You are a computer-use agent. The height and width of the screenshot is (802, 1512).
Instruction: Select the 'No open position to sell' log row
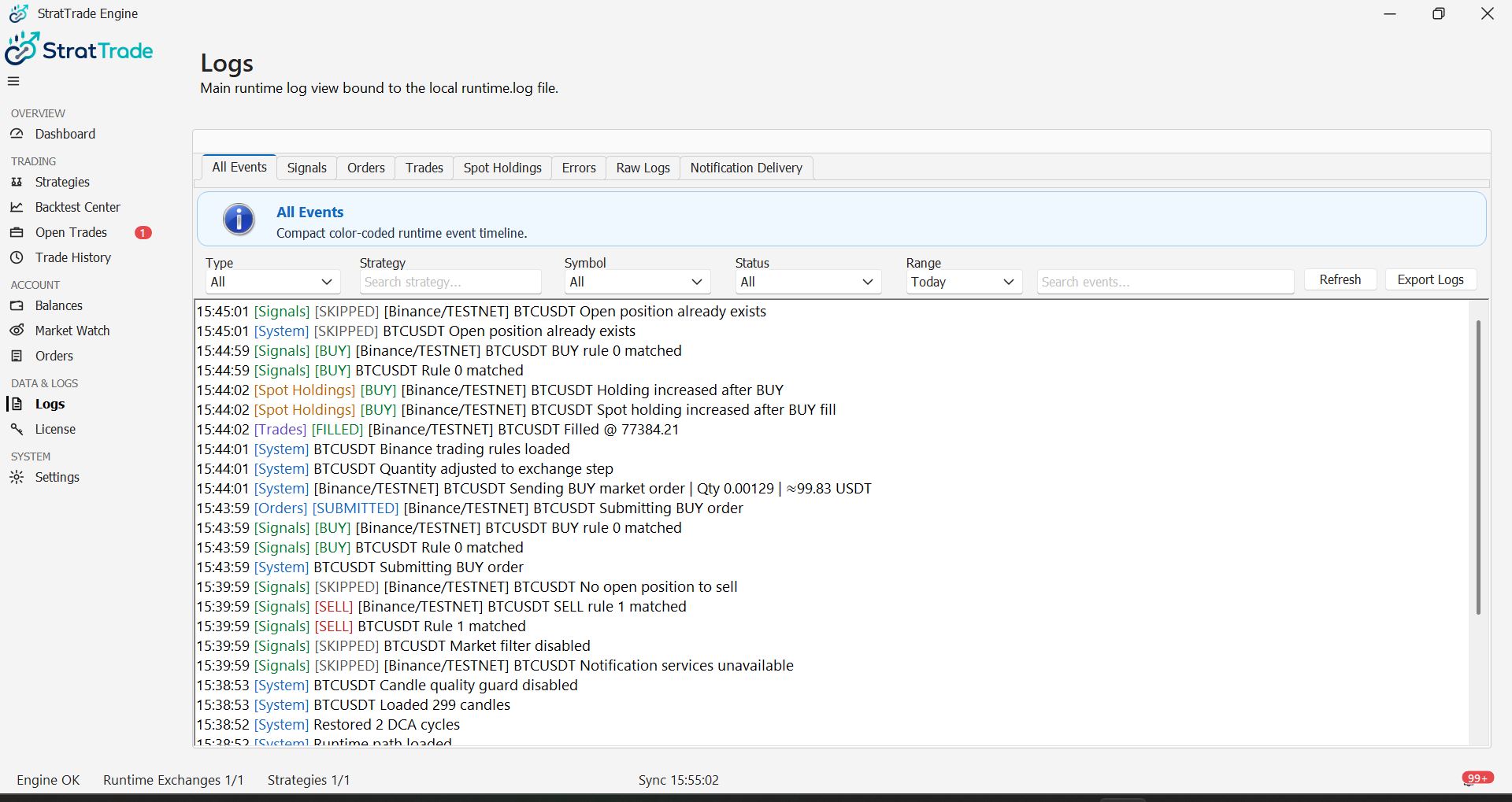[467, 587]
